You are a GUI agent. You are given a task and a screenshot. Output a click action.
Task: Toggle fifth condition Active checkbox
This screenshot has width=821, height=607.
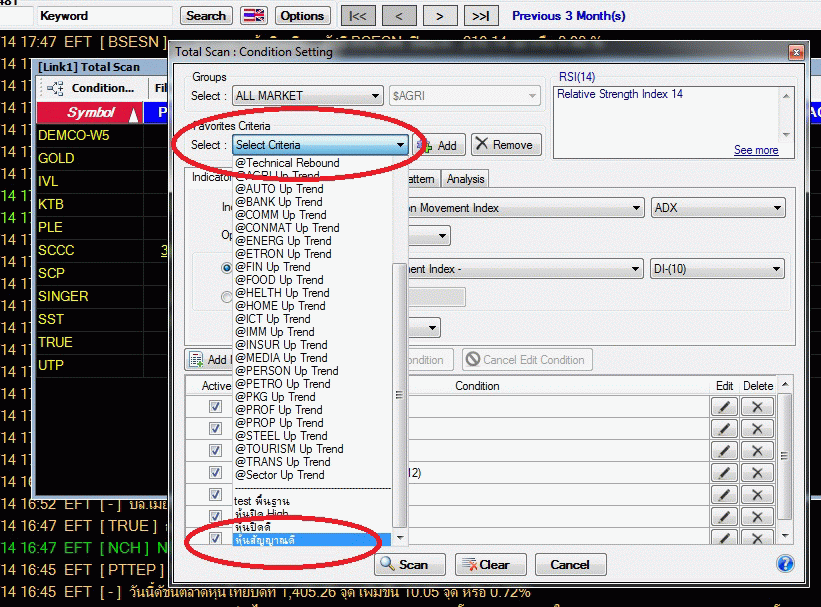click(x=215, y=494)
